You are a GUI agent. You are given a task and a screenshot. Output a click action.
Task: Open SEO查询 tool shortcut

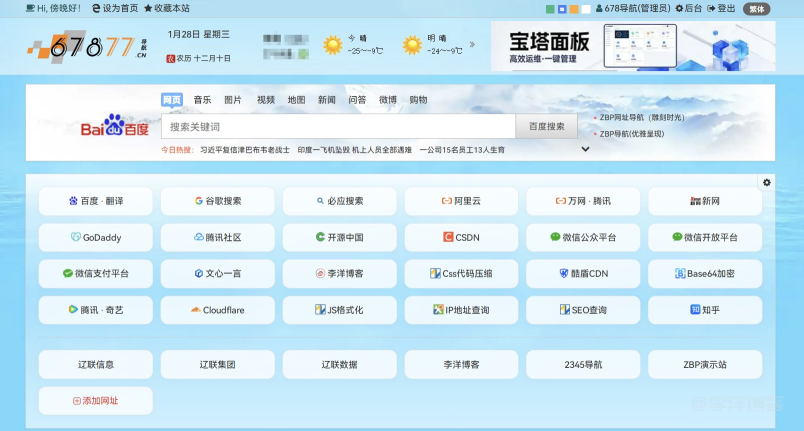(583, 310)
